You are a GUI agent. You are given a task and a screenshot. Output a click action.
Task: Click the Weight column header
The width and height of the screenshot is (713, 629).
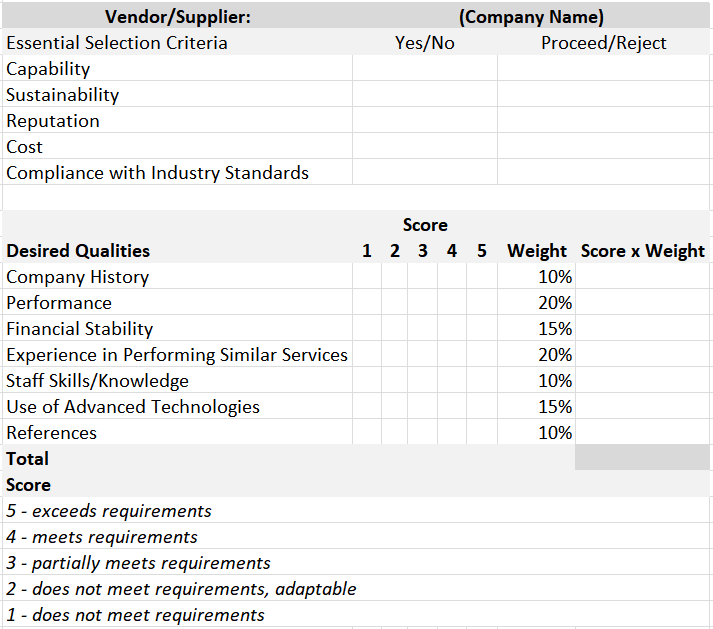point(537,251)
